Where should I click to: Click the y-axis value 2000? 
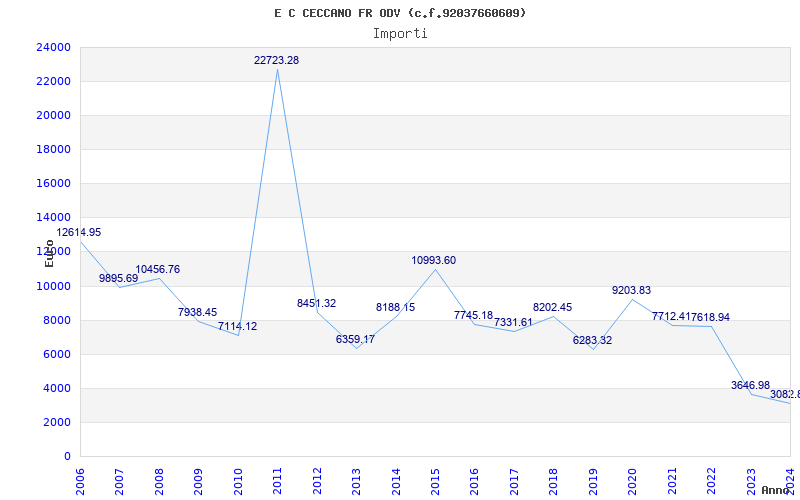[x=57, y=422]
